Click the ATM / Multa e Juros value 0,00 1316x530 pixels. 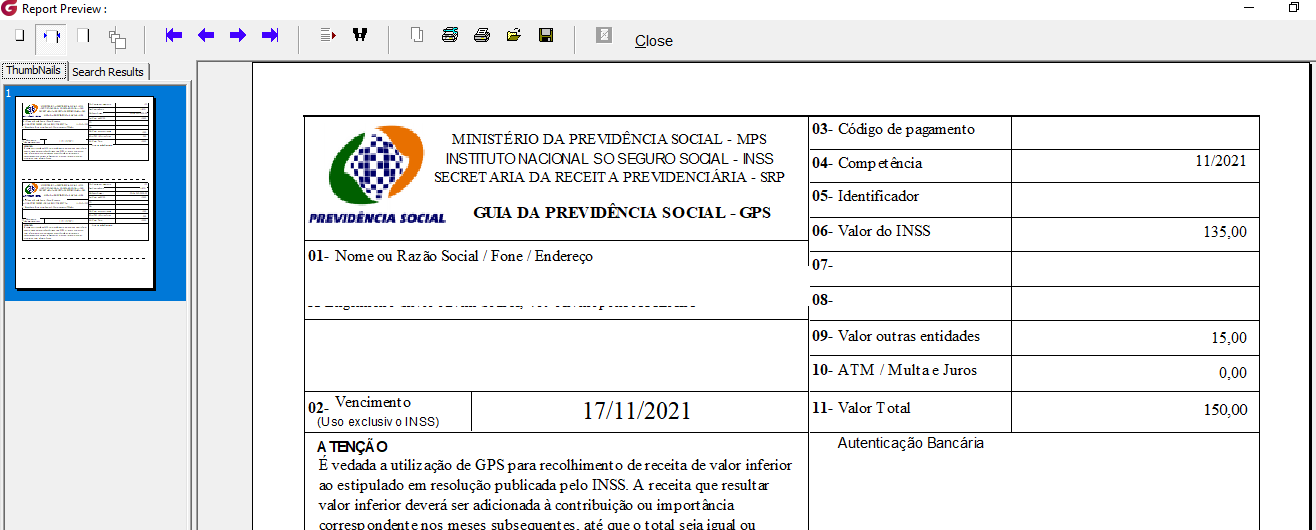click(x=1233, y=373)
